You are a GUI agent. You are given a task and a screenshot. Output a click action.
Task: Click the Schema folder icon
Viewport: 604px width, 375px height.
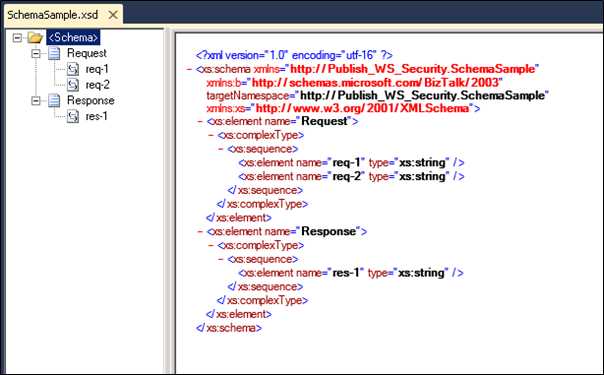(35, 37)
